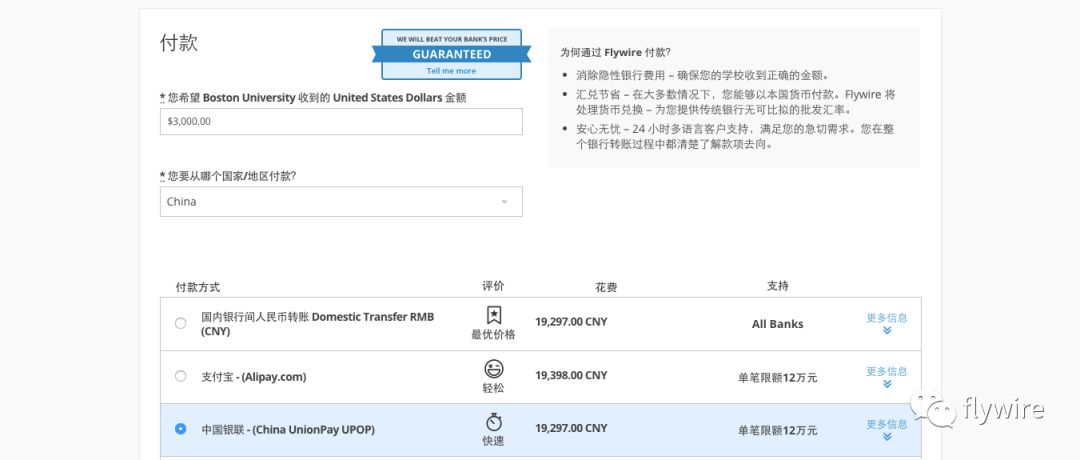Click 19,297.00 CNY in Domestic Transfer row
1080x460 pixels.
(571, 322)
